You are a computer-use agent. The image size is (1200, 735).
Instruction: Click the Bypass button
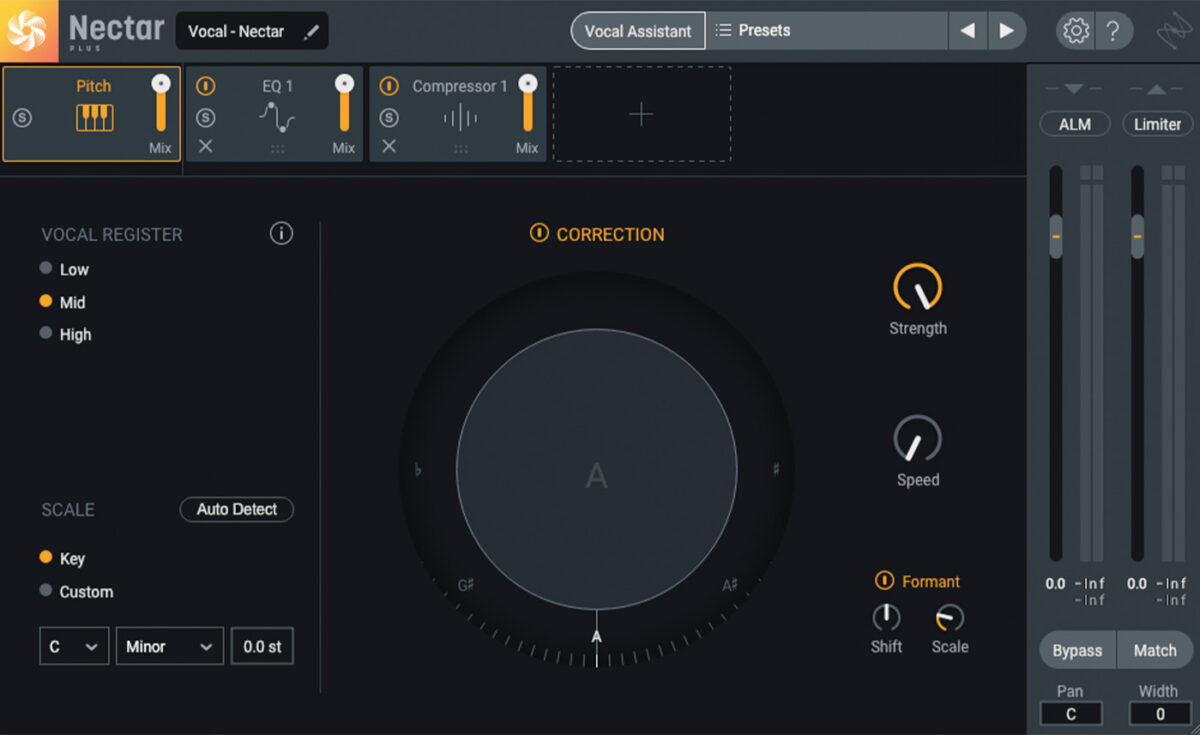pos(1077,650)
